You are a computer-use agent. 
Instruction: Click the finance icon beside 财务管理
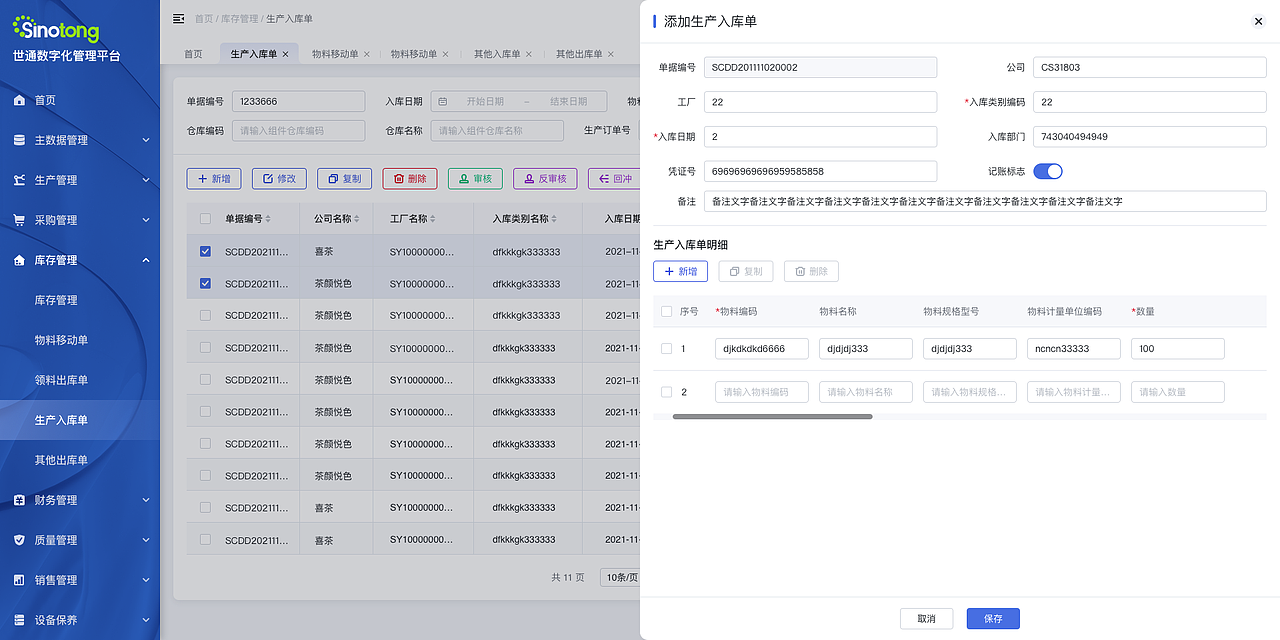tap(19, 500)
